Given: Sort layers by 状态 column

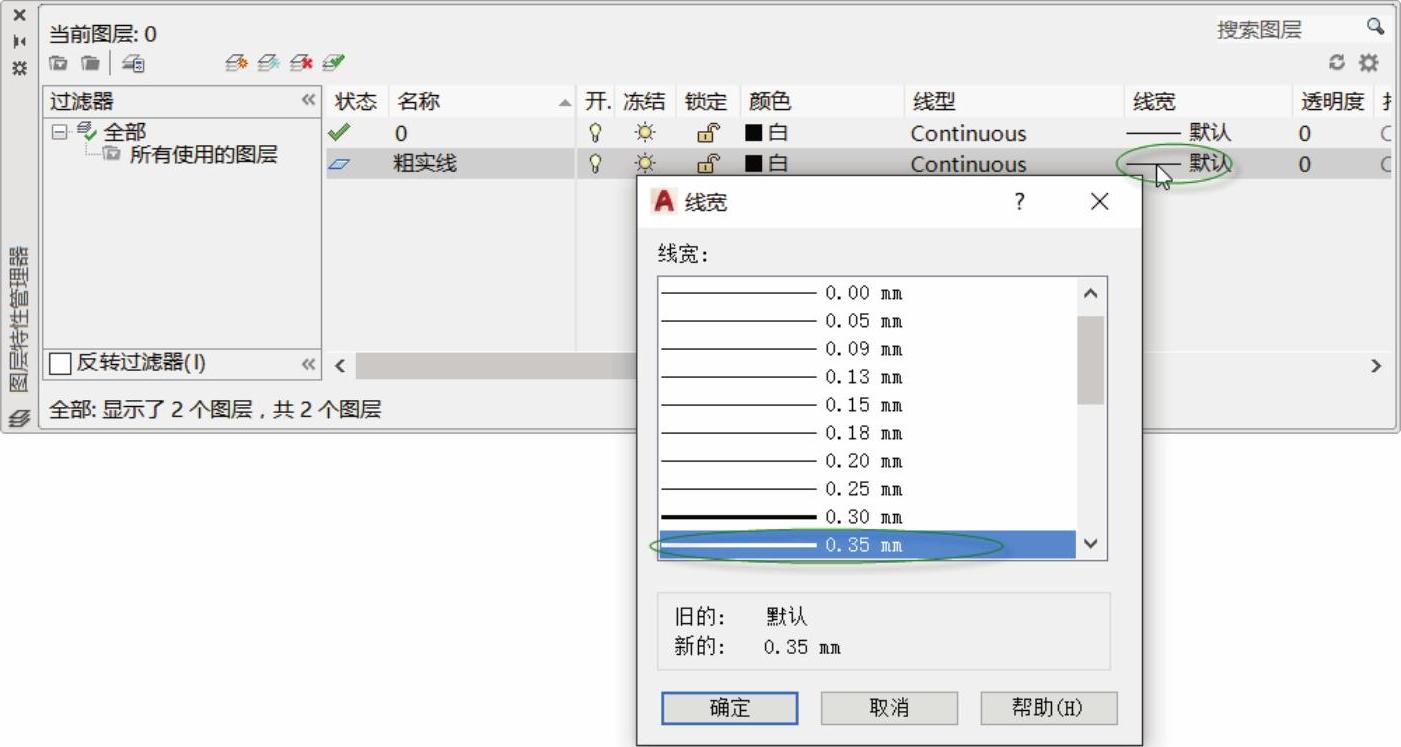Looking at the screenshot, I should click(355, 101).
